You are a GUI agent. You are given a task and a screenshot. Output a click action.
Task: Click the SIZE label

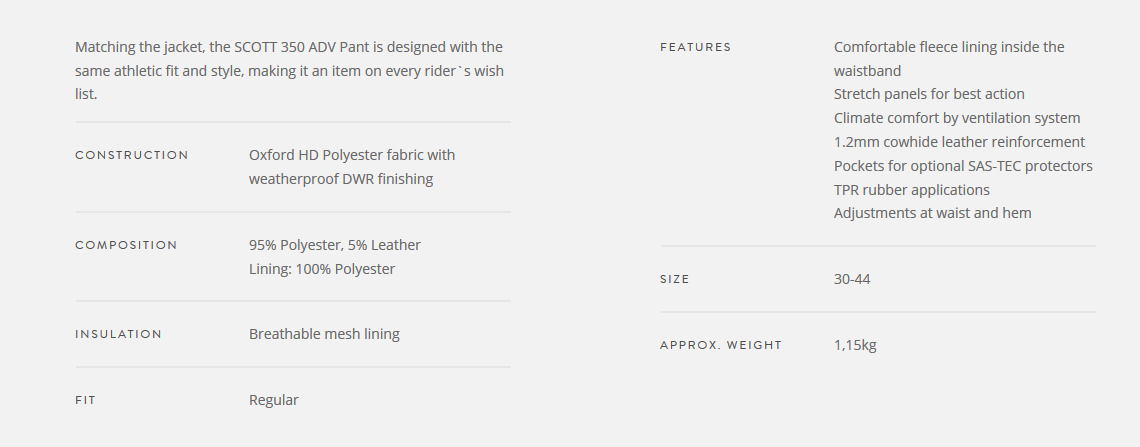[x=675, y=279]
